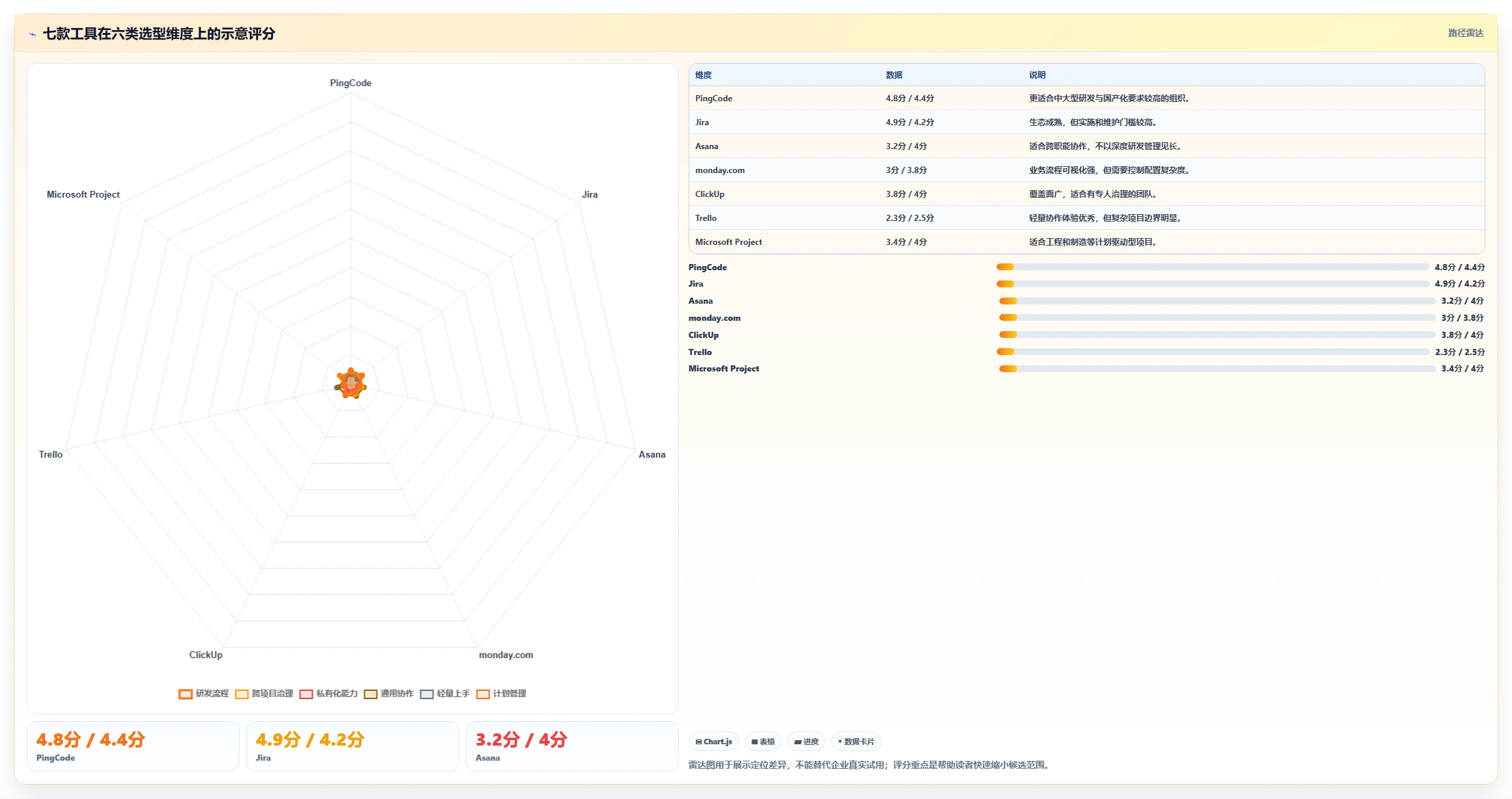Click the orange data cluster at radar center
Image resolution: width=1512 pixels, height=799 pixels.
pyautogui.click(x=351, y=383)
